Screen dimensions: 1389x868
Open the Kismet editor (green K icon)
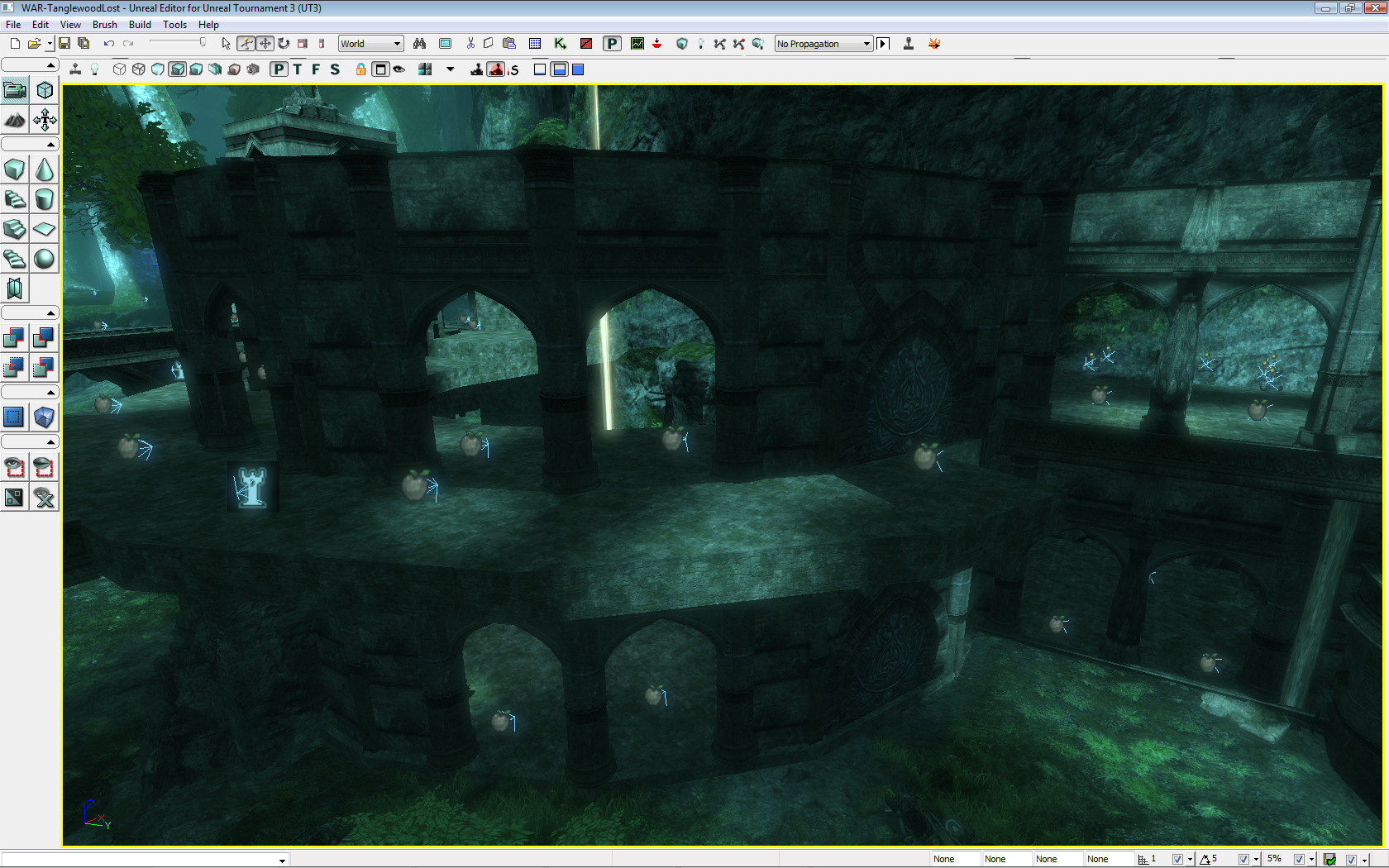point(561,44)
